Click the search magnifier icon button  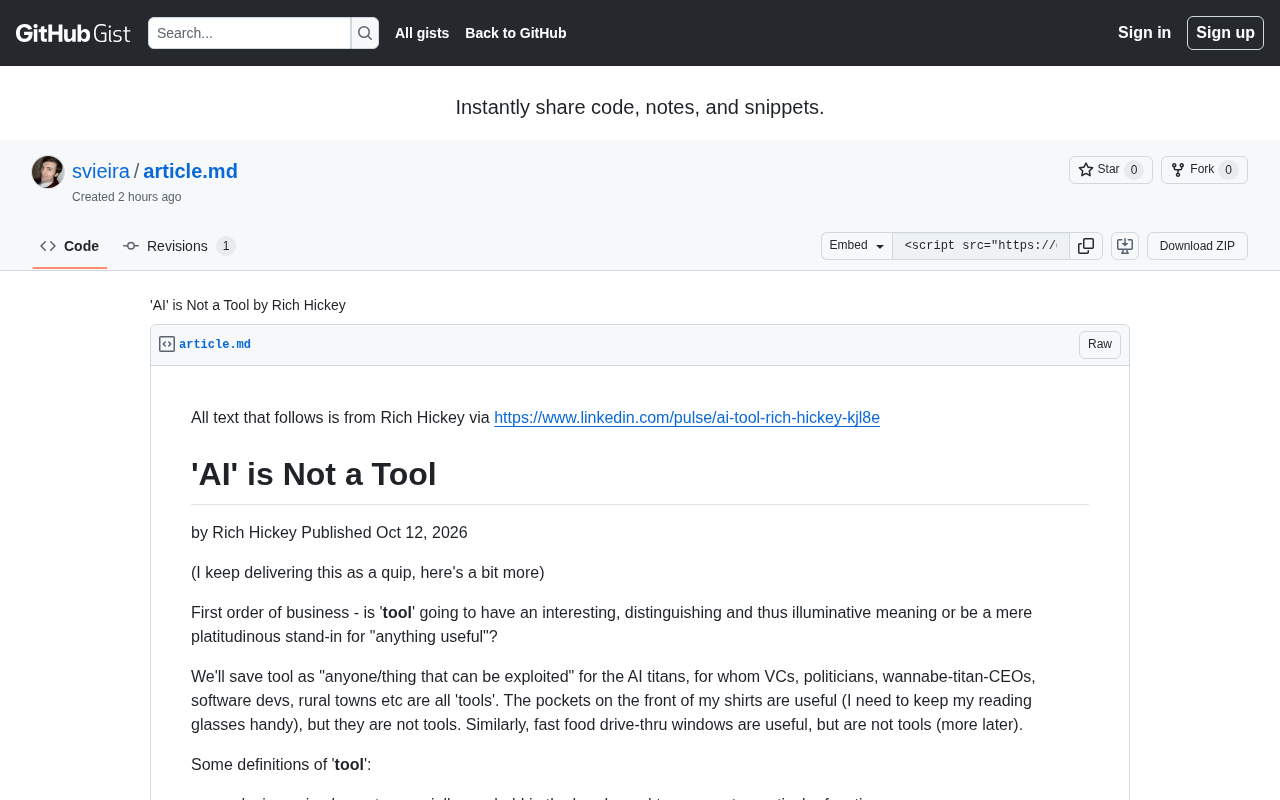click(x=365, y=33)
